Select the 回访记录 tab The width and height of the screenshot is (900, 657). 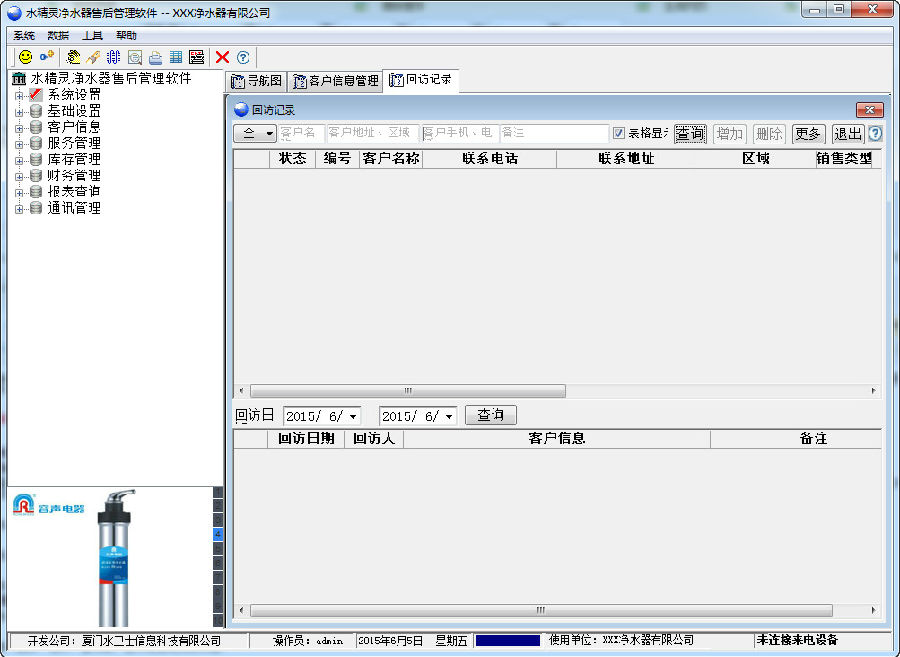[x=420, y=80]
